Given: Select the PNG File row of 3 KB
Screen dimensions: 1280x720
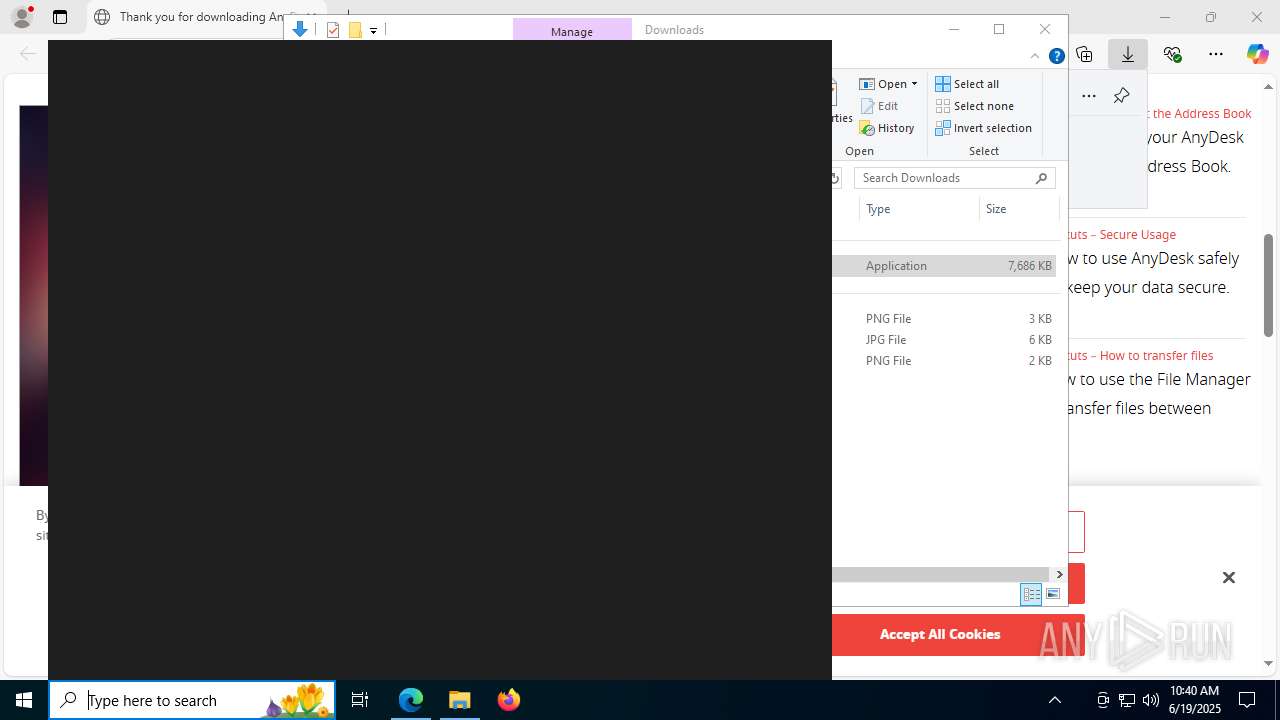Looking at the screenshot, I should [x=944, y=319].
